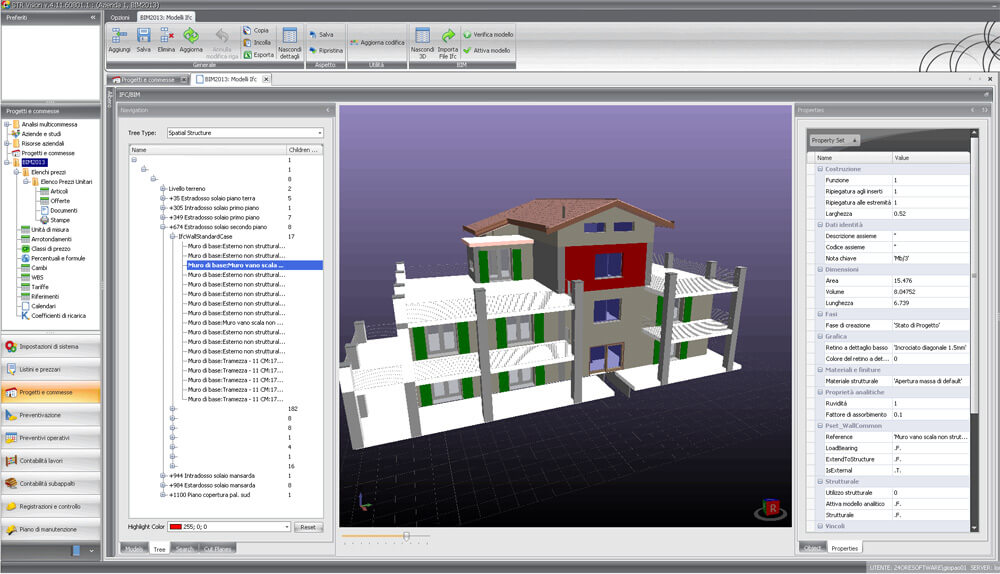Click the Reset button beside Highlight Color
The height and width of the screenshot is (574, 1000).
[308, 526]
